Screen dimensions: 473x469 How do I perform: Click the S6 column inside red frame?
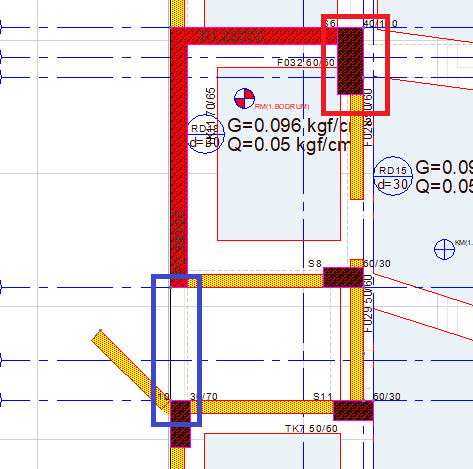[x=350, y=61]
